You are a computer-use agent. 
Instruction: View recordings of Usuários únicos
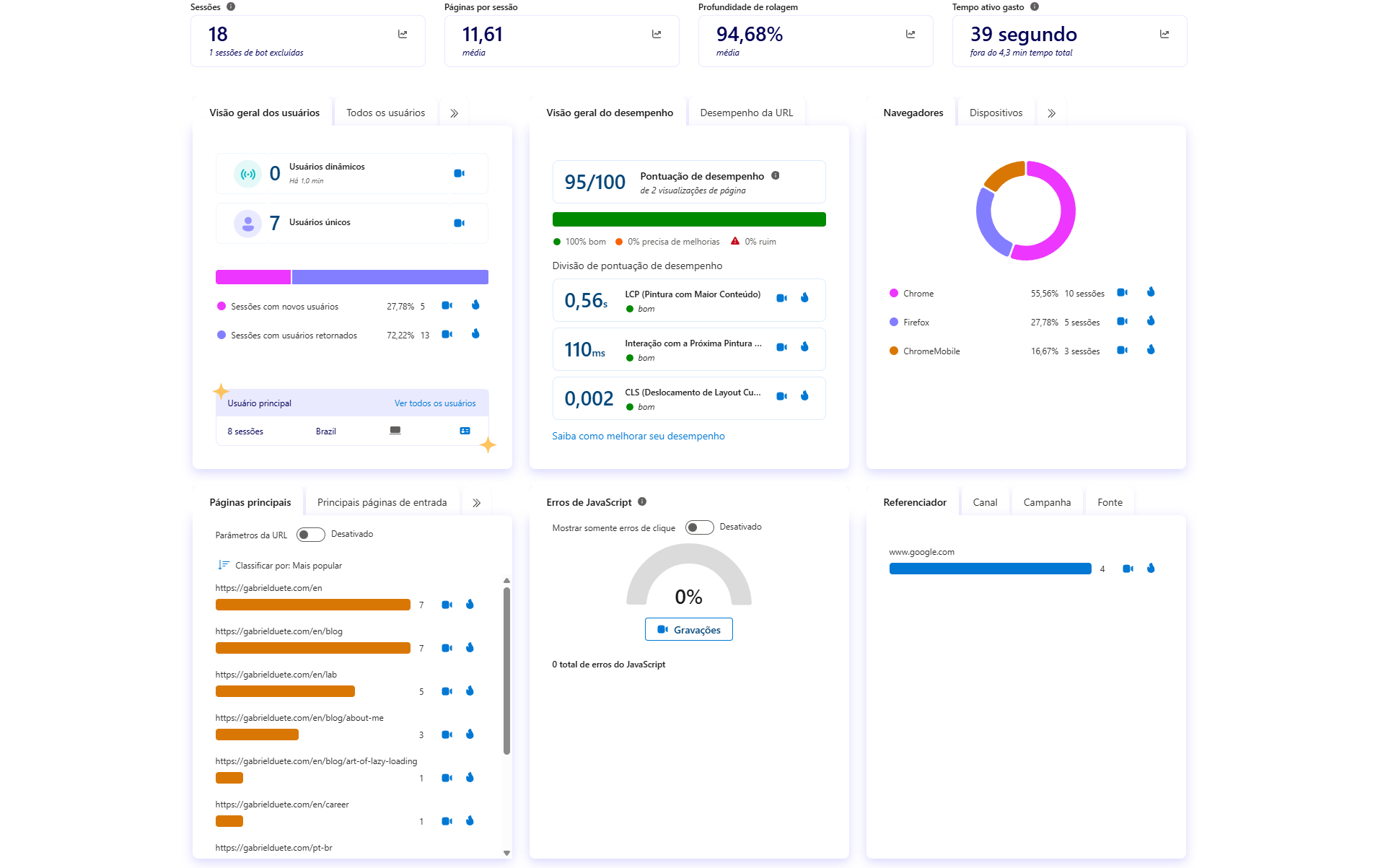[x=460, y=222]
